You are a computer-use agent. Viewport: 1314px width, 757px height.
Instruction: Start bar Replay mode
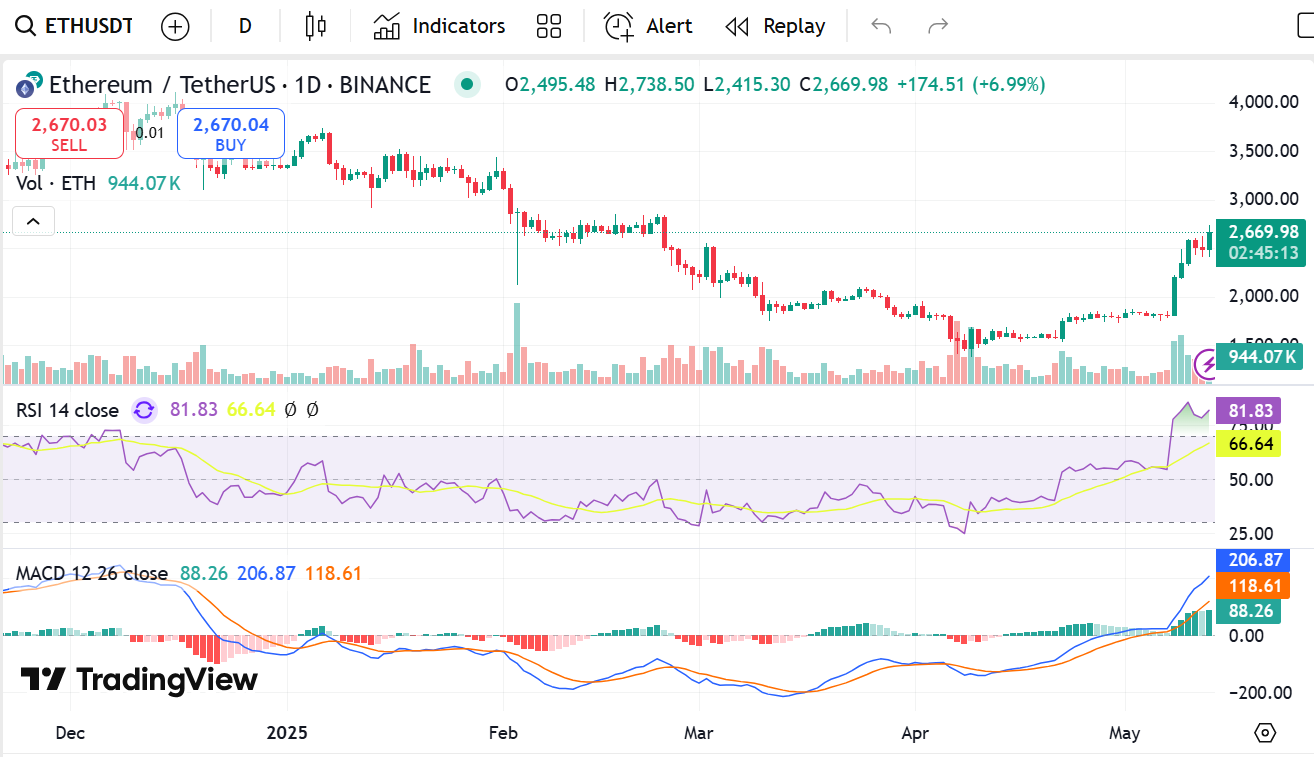(x=776, y=27)
